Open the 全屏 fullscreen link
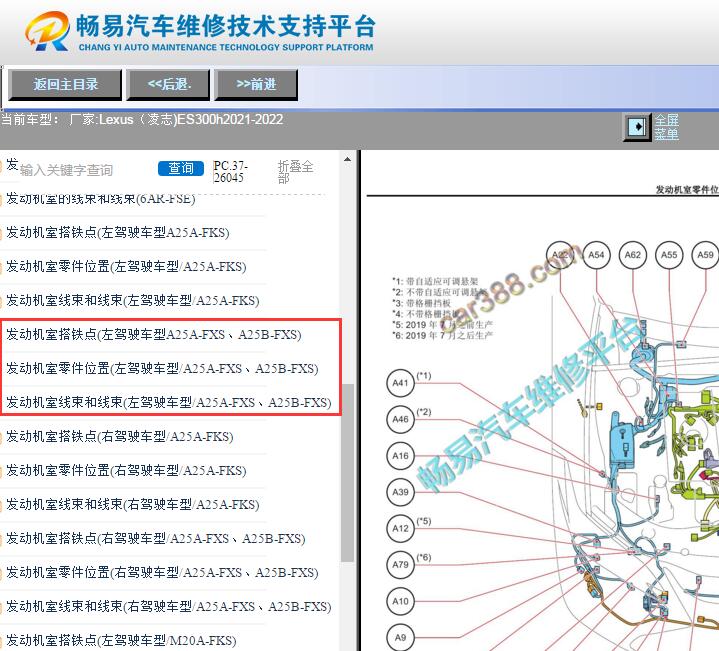This screenshot has width=719, height=651. 666,120
